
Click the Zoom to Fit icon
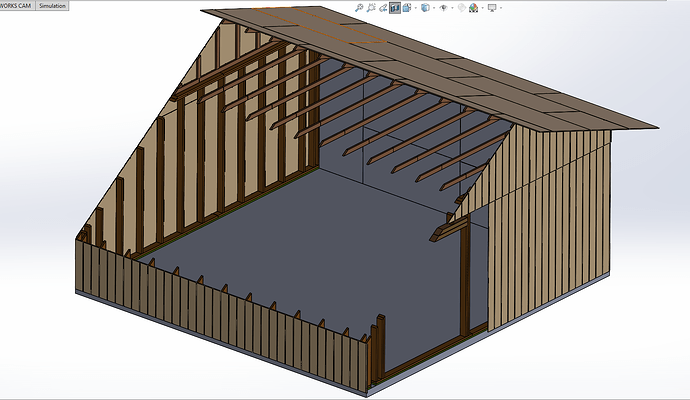pyautogui.click(x=359, y=7)
